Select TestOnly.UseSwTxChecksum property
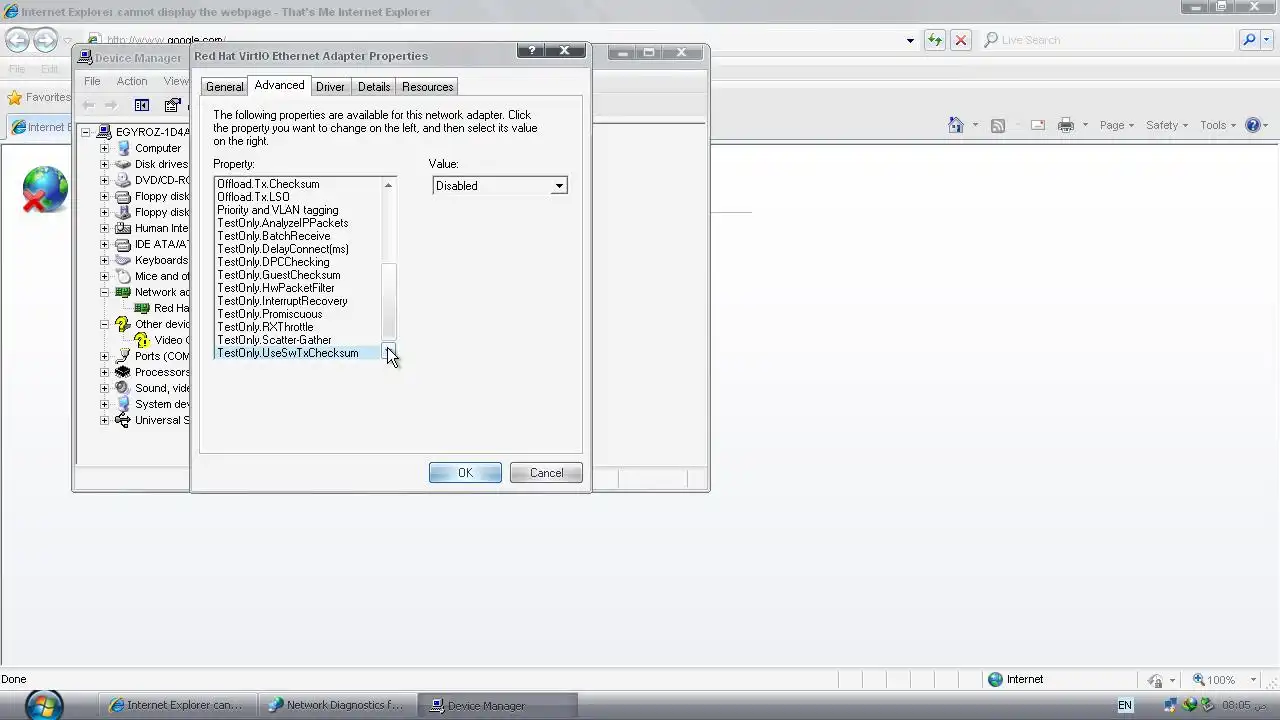 click(287, 353)
